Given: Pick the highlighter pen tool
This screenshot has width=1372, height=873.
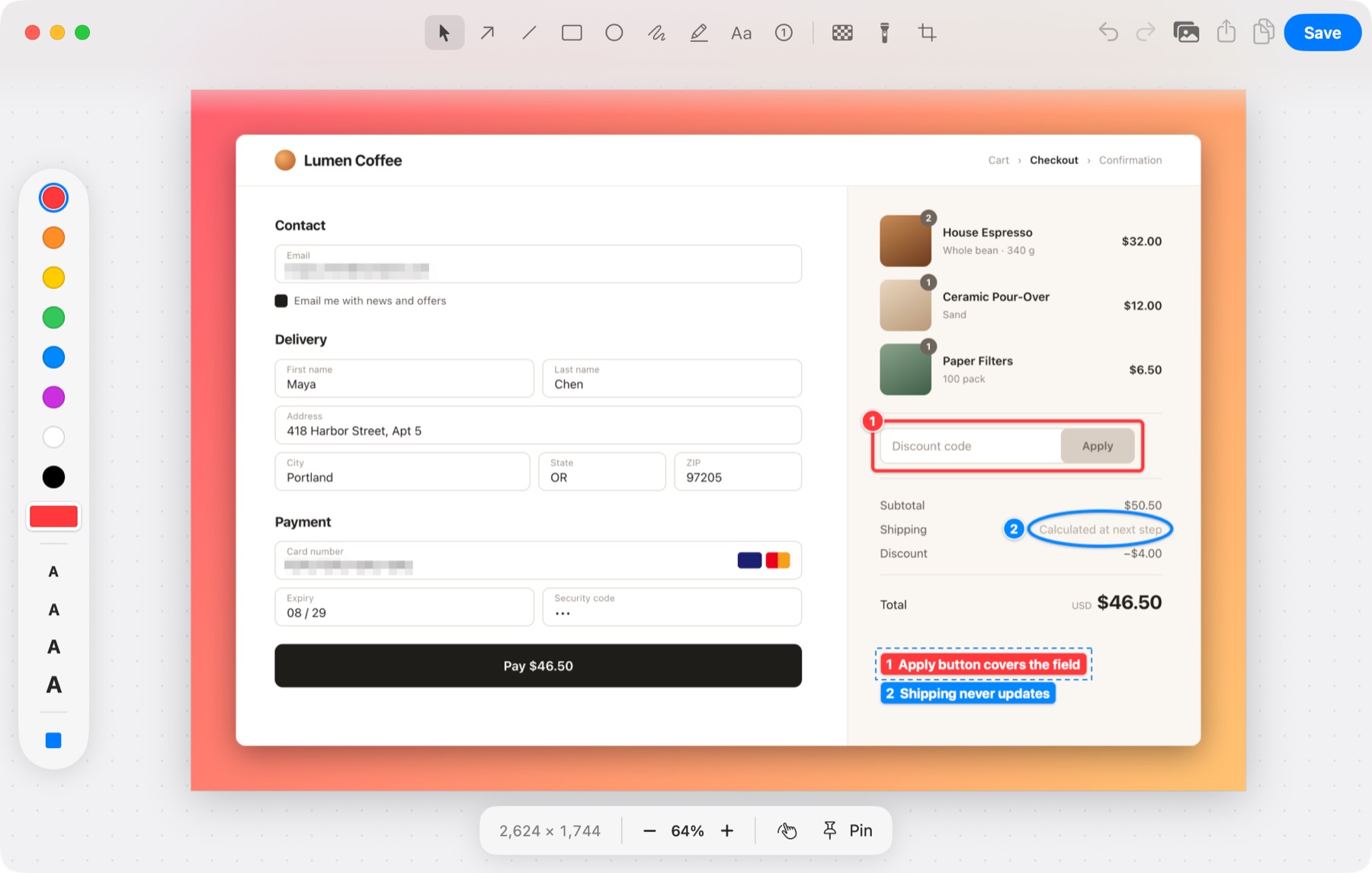Looking at the screenshot, I should (x=699, y=33).
